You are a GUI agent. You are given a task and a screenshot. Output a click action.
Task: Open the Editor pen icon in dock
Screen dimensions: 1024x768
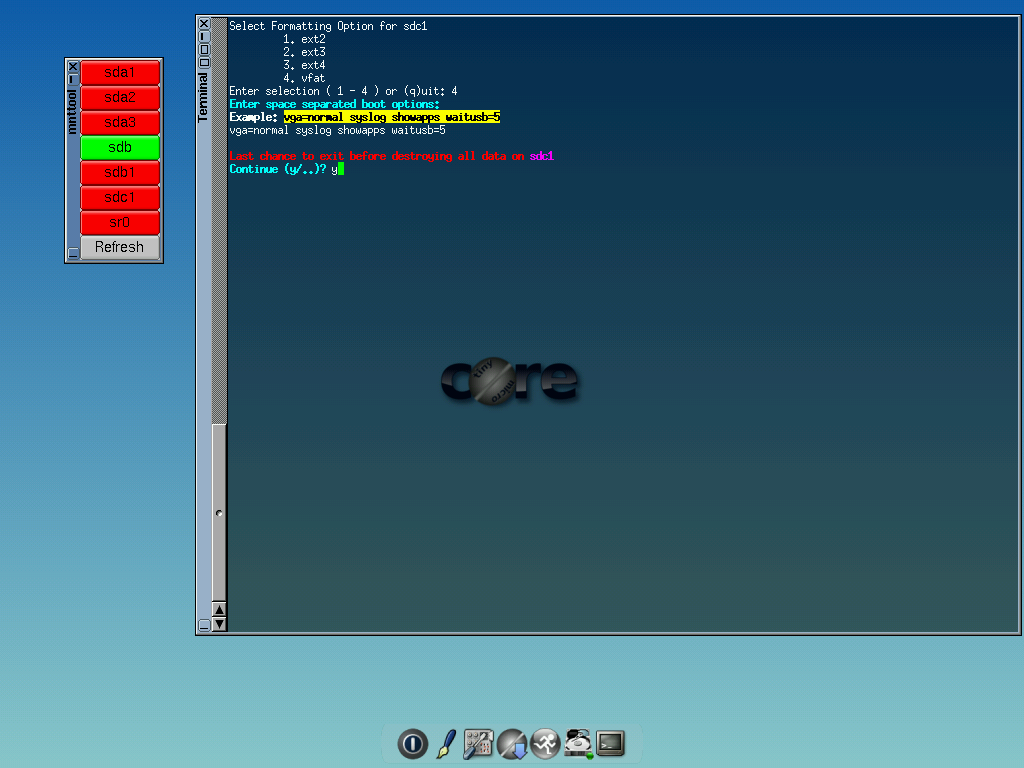click(x=446, y=744)
